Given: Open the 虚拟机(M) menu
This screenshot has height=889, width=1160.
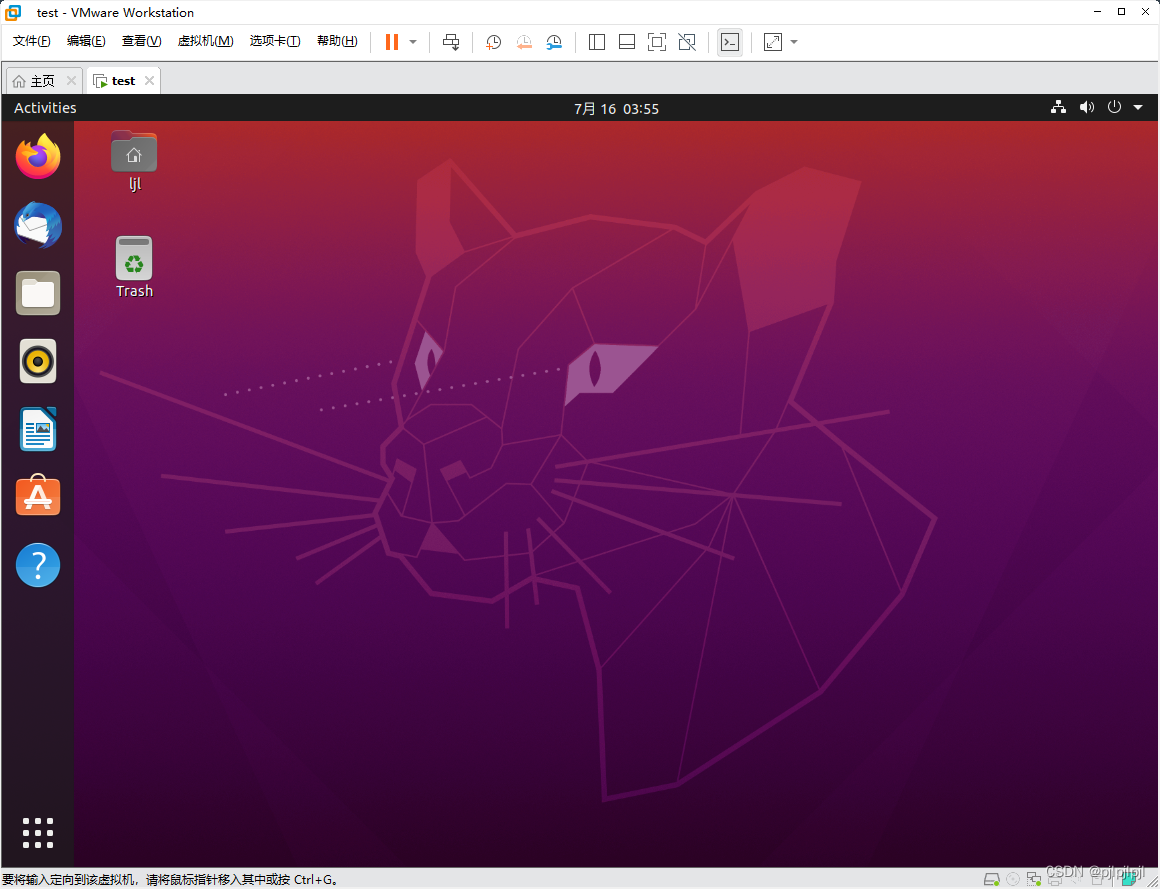Looking at the screenshot, I should click(x=206, y=41).
